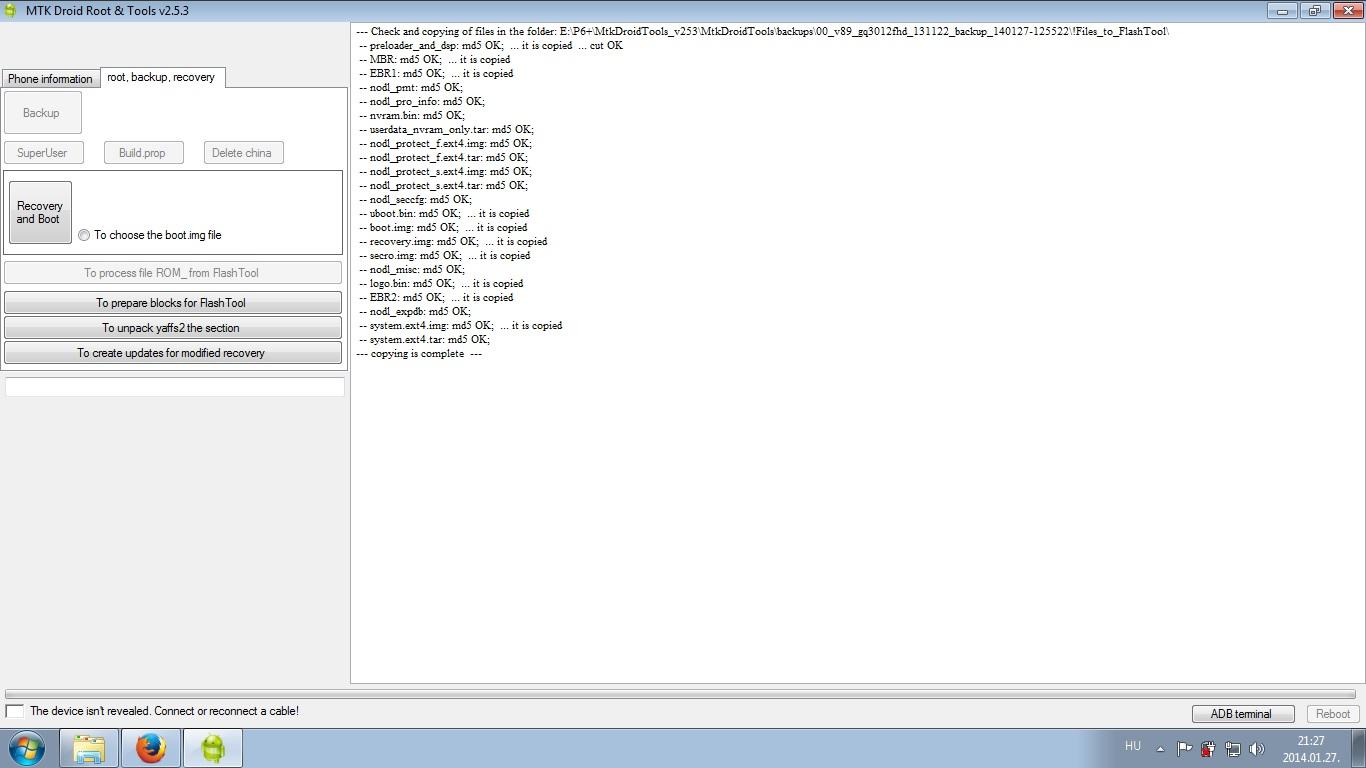
Task: Click the 'nodl_seccfg: md5 OK' log line
Action: coord(415,200)
